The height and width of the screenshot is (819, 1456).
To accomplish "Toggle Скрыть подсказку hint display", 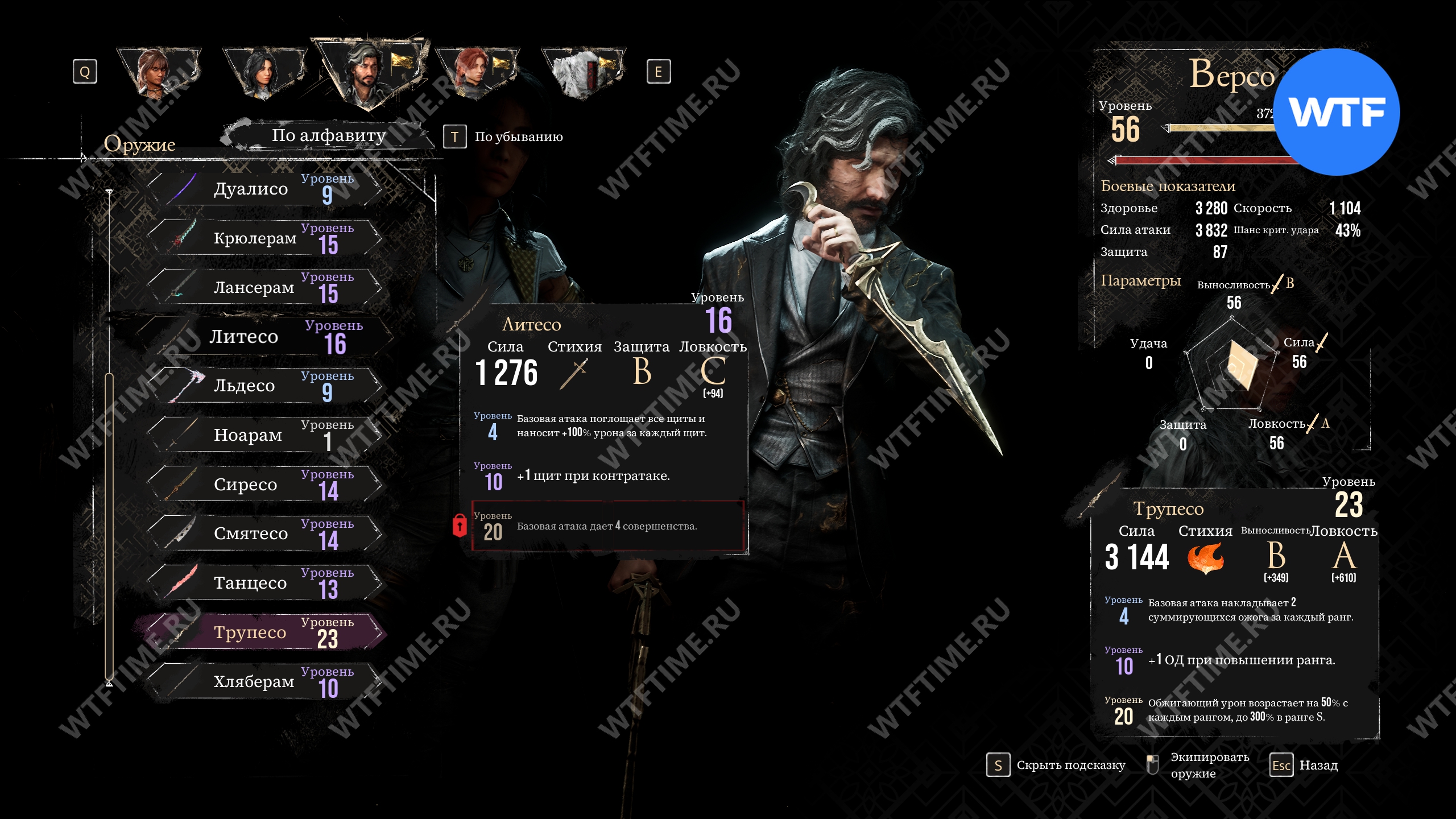I will pos(1071,765).
